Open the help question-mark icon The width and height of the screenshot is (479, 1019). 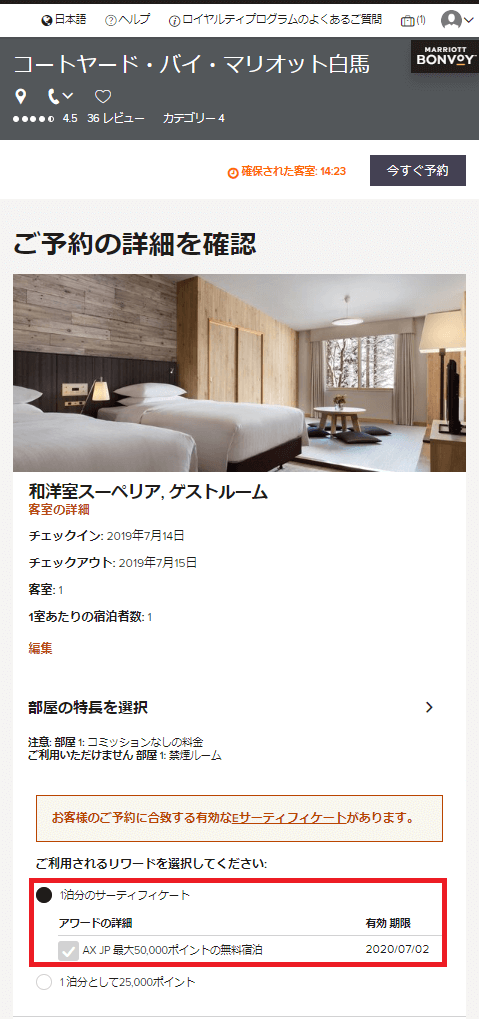pos(110,21)
